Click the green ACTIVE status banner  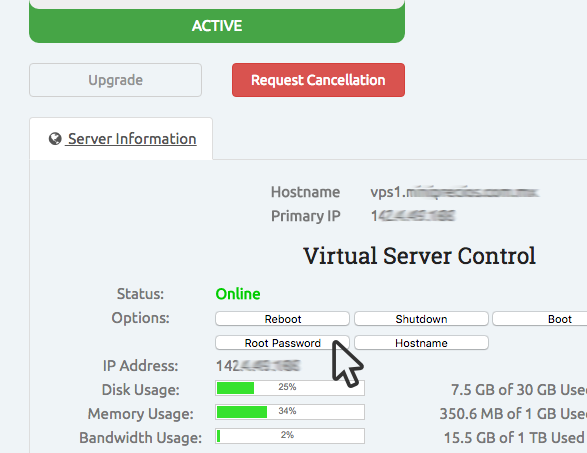point(217,26)
